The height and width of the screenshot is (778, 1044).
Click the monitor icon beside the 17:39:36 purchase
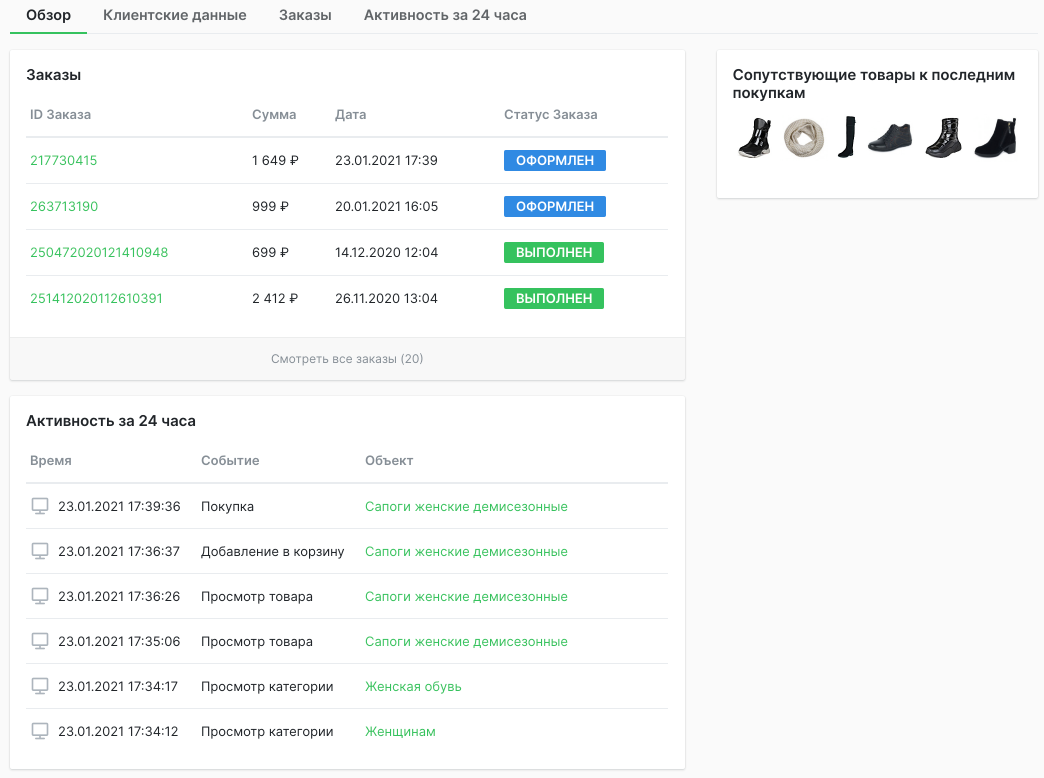(x=40, y=507)
